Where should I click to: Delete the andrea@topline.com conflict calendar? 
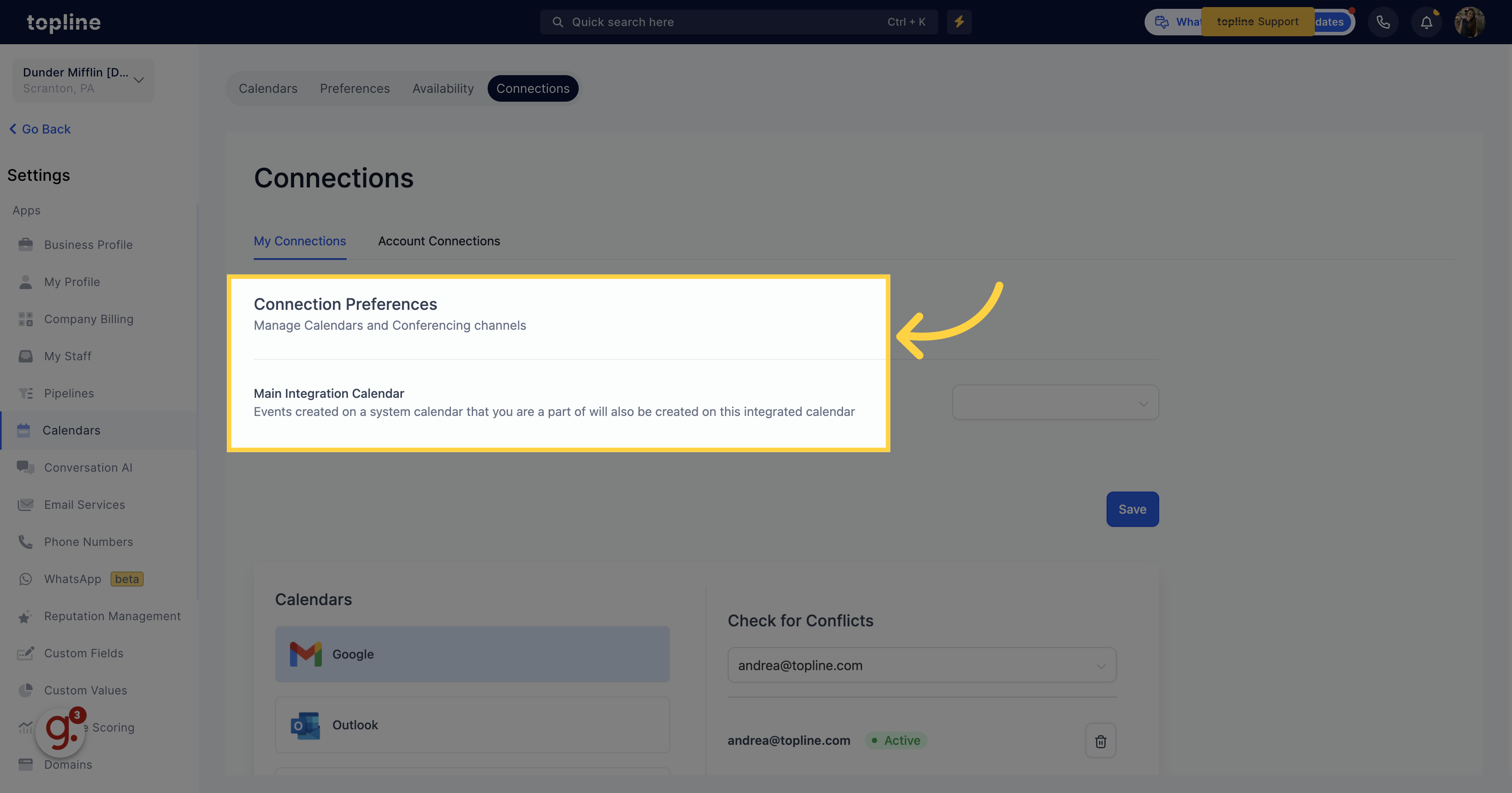click(1099, 741)
